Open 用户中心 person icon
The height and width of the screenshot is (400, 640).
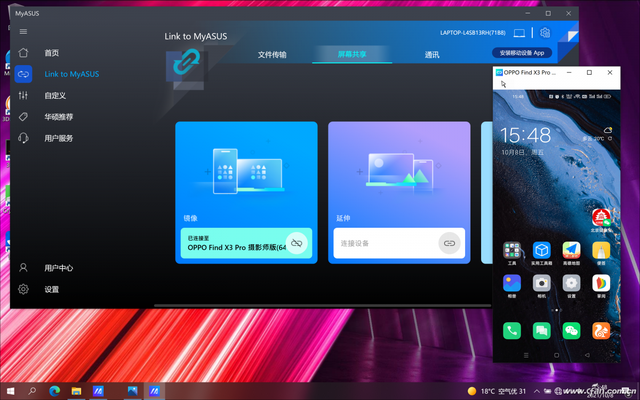tap(23, 268)
